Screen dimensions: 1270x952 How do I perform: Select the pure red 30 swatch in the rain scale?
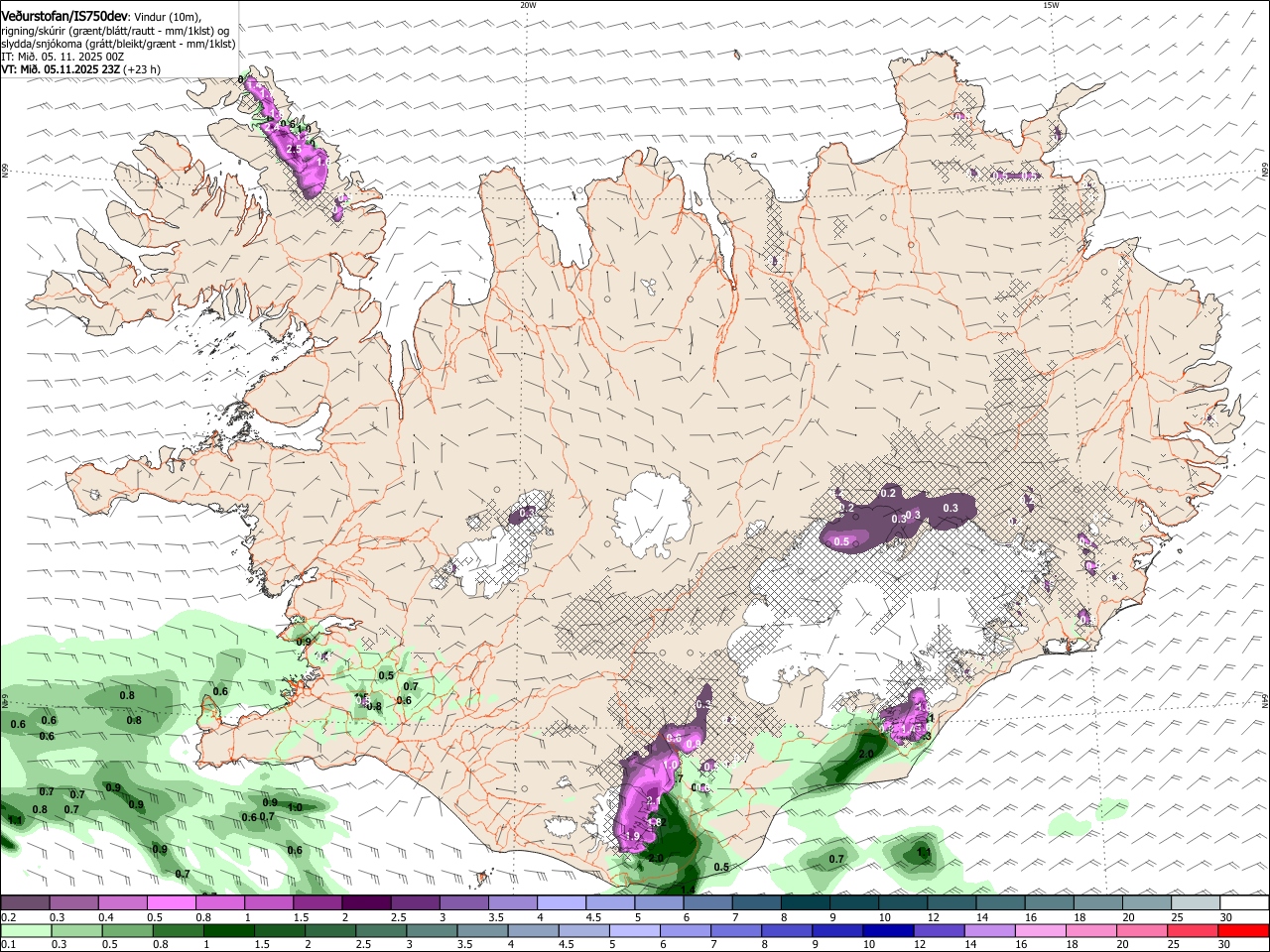tap(1244, 931)
